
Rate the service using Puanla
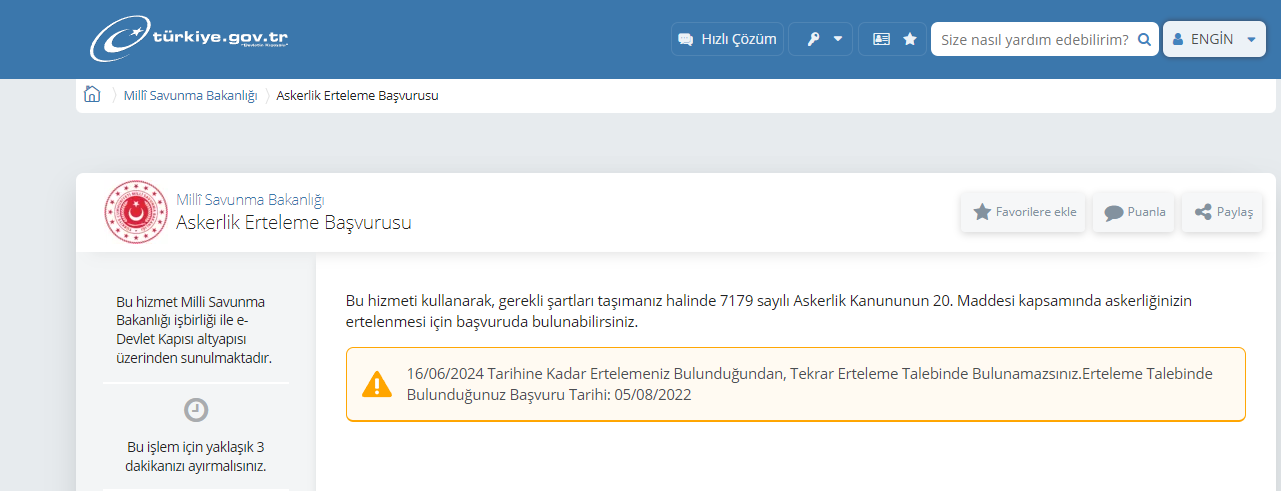tap(1135, 212)
